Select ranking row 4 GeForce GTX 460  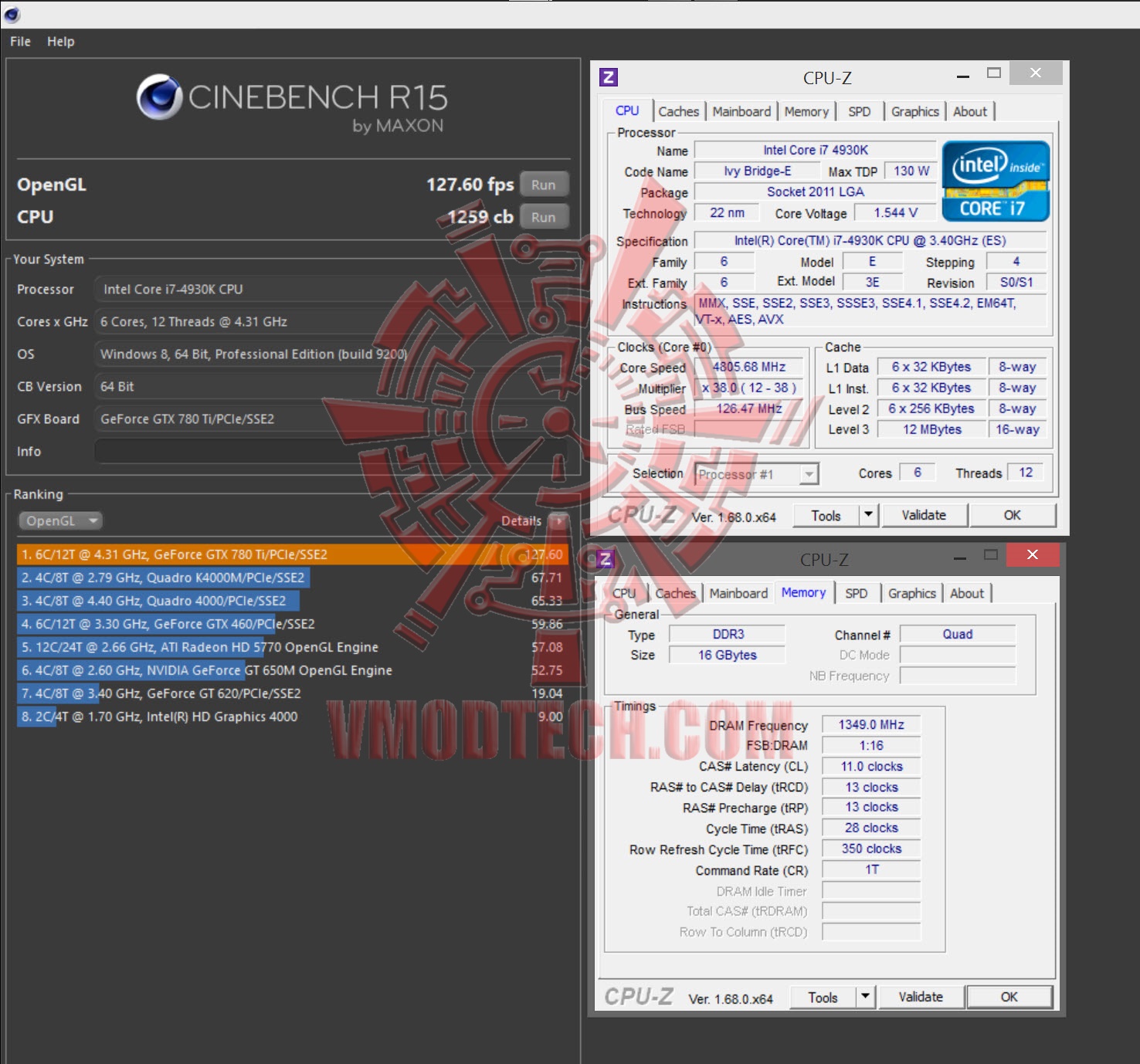click(x=293, y=624)
